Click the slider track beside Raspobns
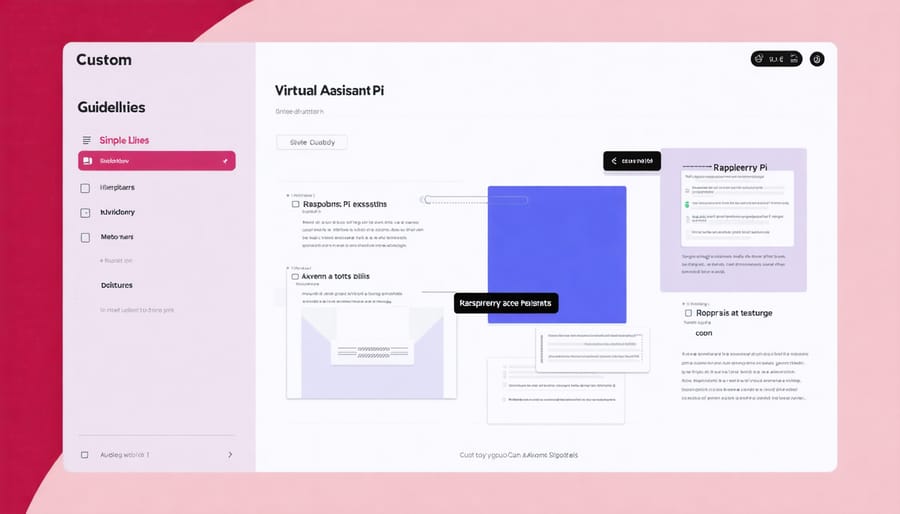Screen dimensions: 900x514 474,200
